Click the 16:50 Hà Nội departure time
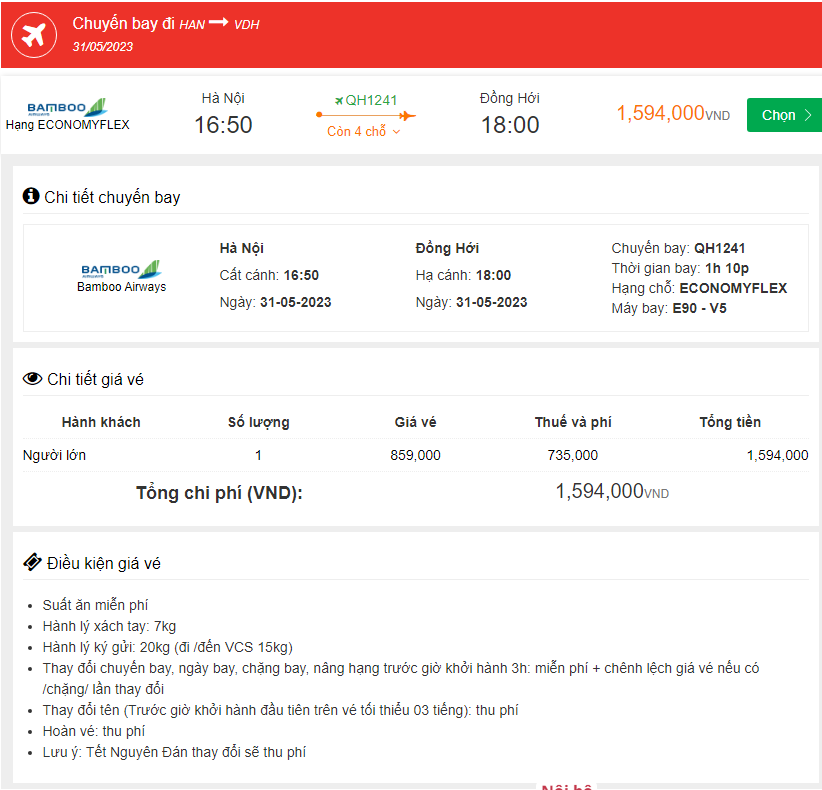This screenshot has width=822, height=790. click(x=223, y=125)
